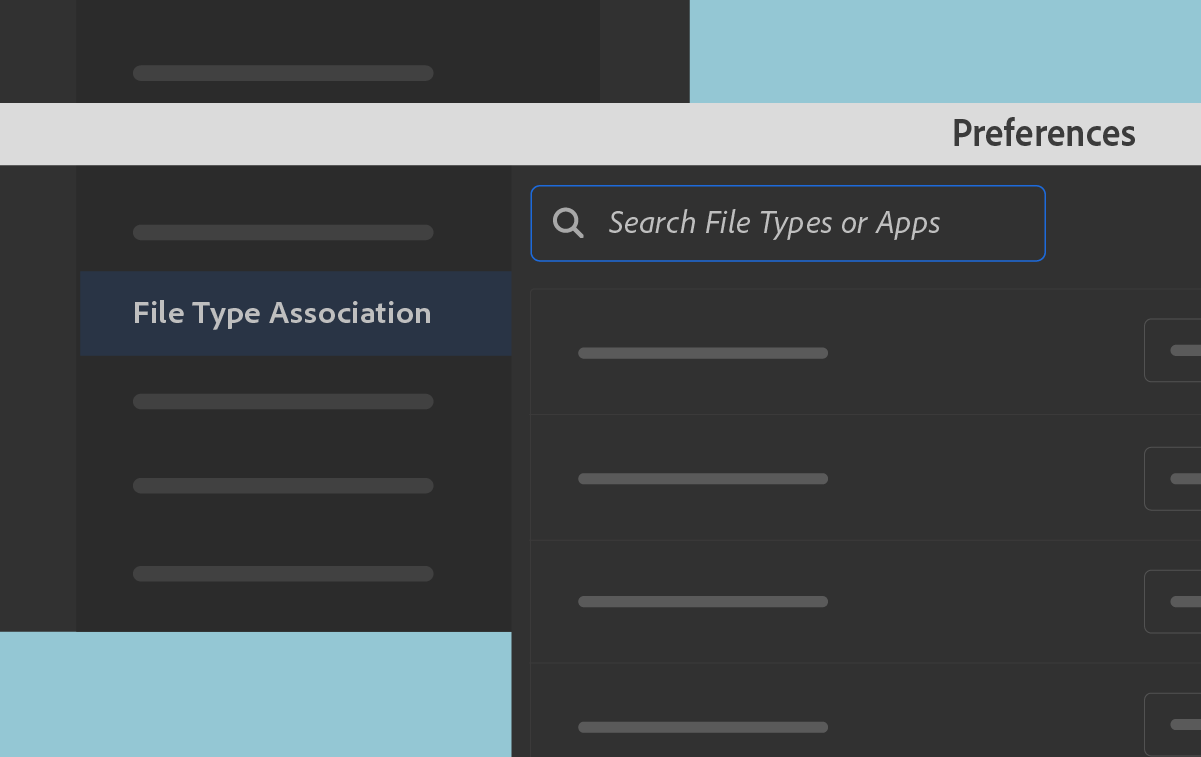Expand the dropdown in the second file type row

coord(1175,478)
